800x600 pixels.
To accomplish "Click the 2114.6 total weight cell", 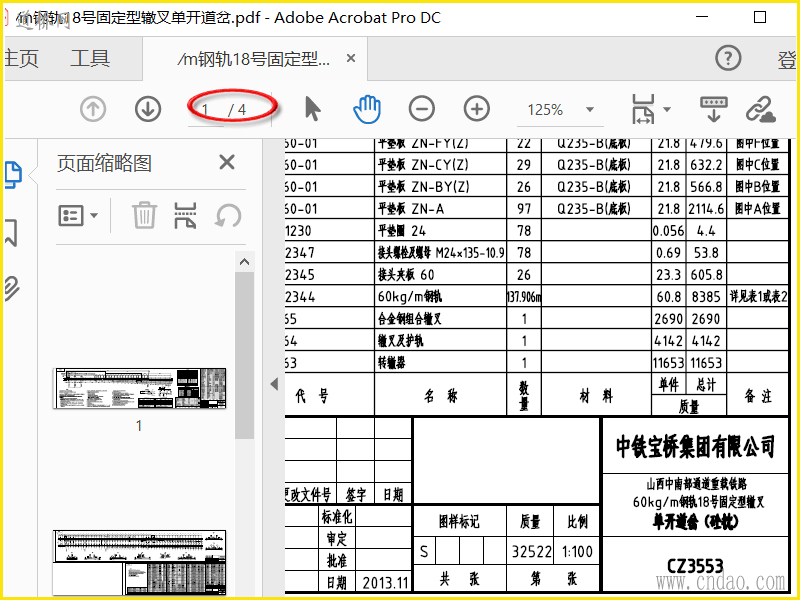I will (706, 209).
